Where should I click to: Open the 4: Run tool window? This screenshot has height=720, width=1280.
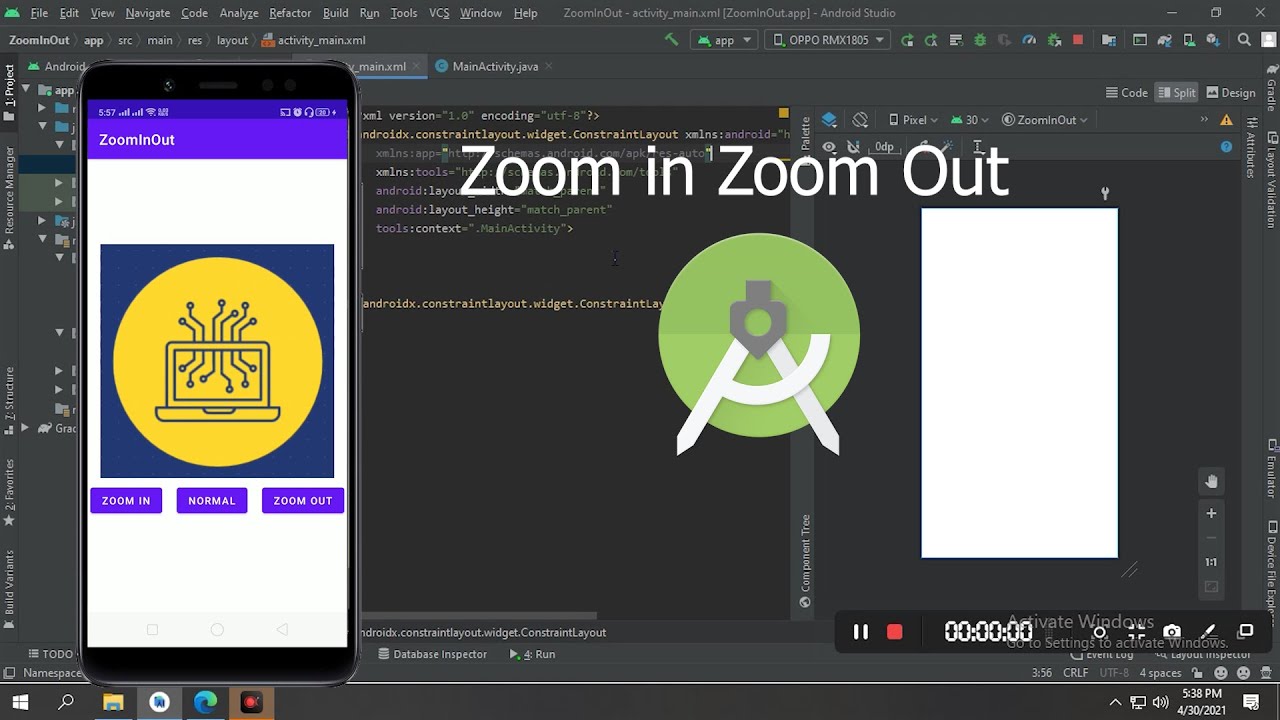click(x=533, y=654)
